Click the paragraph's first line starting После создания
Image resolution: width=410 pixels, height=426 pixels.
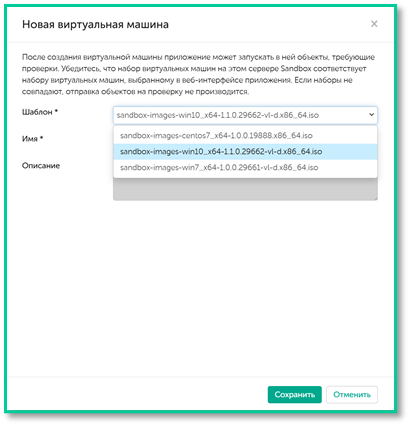[198, 57]
